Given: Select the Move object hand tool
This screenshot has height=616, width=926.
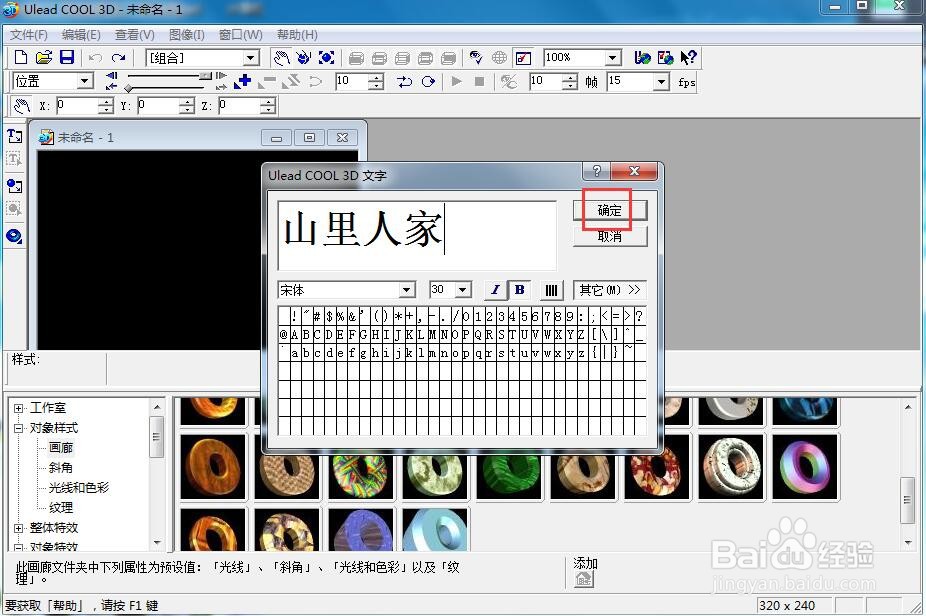Looking at the screenshot, I should 281,58.
